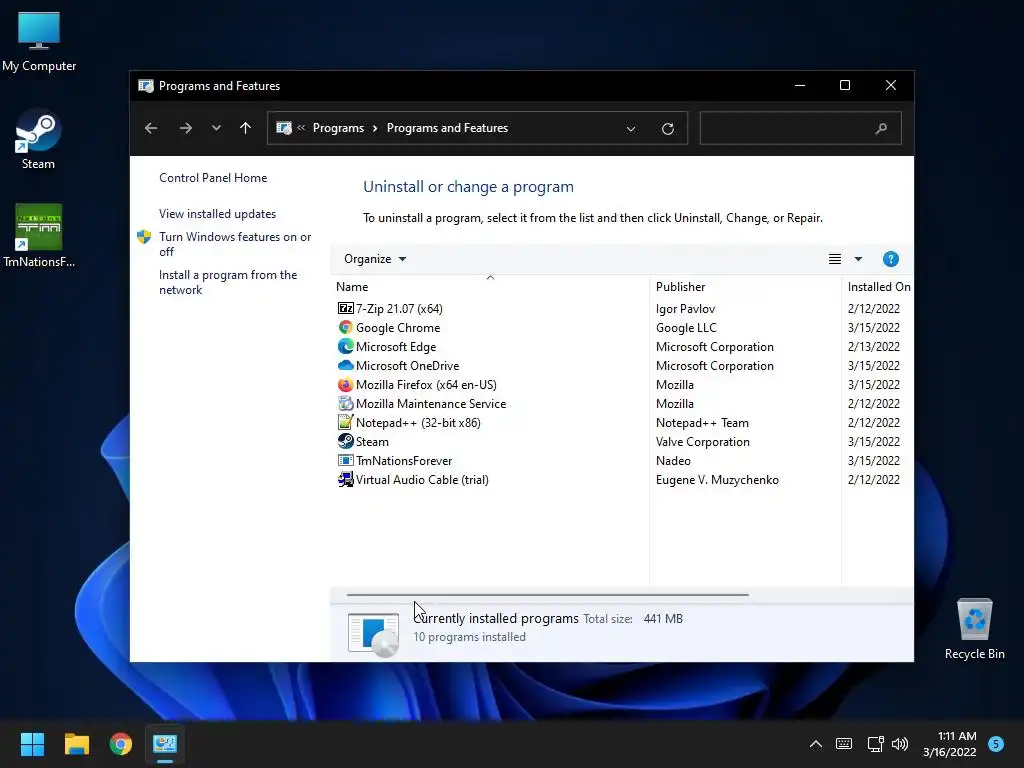Click publisher Nadeo
Screen dimensions: 1024x768
click(x=673, y=460)
